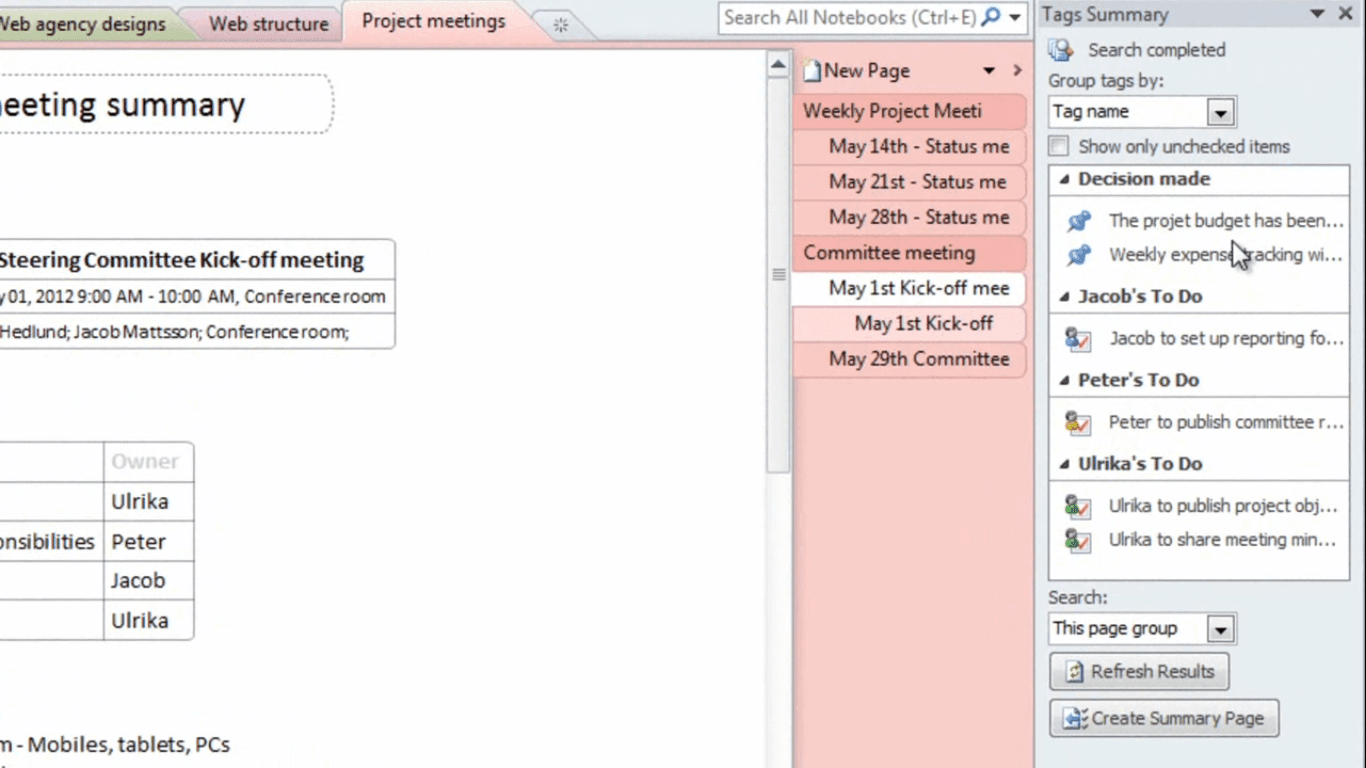This screenshot has width=1366, height=768.
Task: Click the create new section asterisk tab
Action: pos(560,25)
